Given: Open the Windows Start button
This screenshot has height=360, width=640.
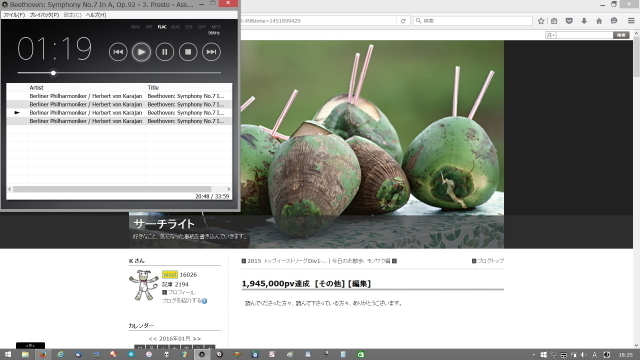Looking at the screenshot, I should 8,354.
